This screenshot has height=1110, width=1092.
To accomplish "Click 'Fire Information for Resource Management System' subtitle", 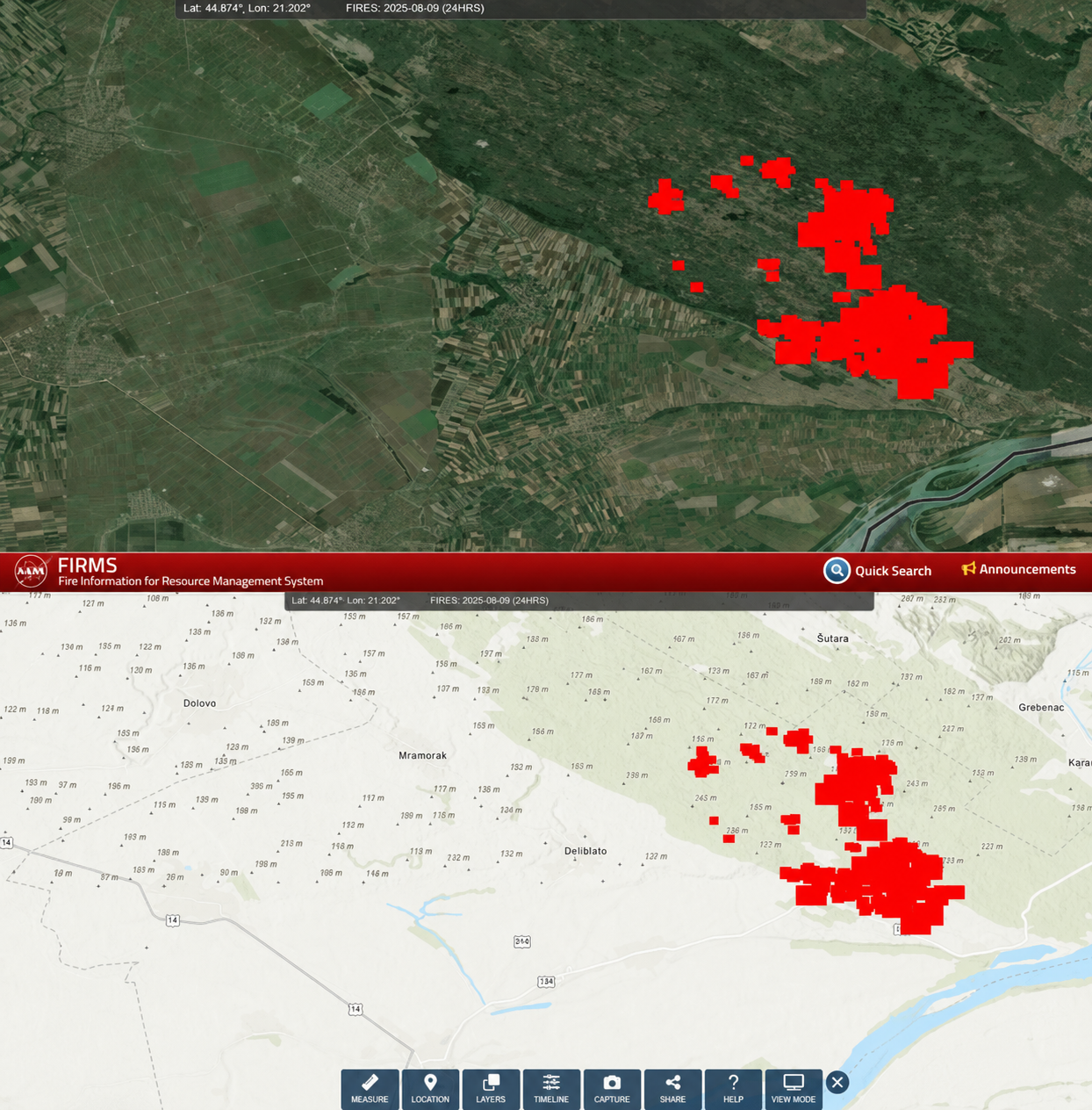I will [x=190, y=581].
